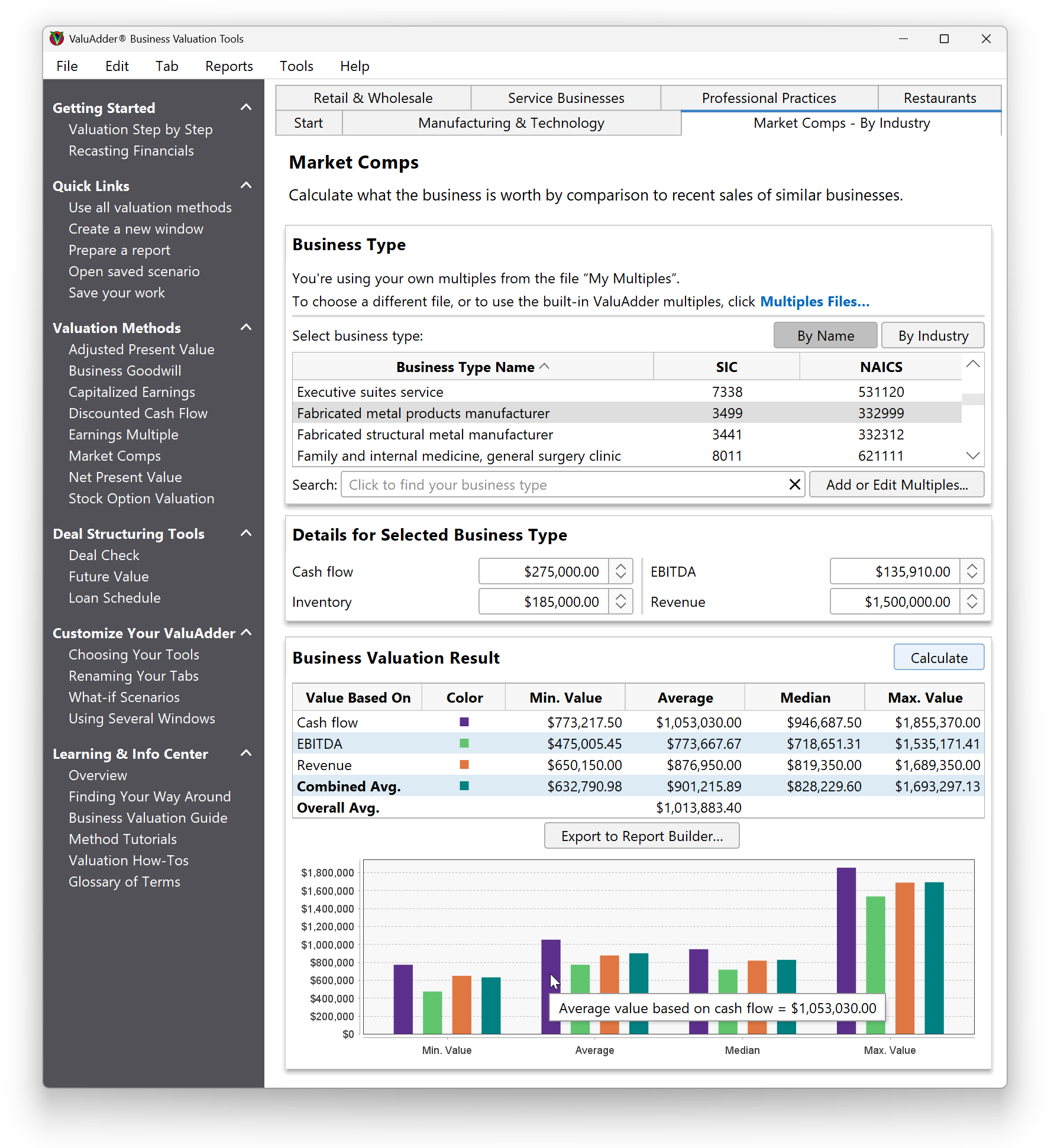The height and width of the screenshot is (1148, 1051).
Task: Open the Tab menu
Action: click(167, 66)
